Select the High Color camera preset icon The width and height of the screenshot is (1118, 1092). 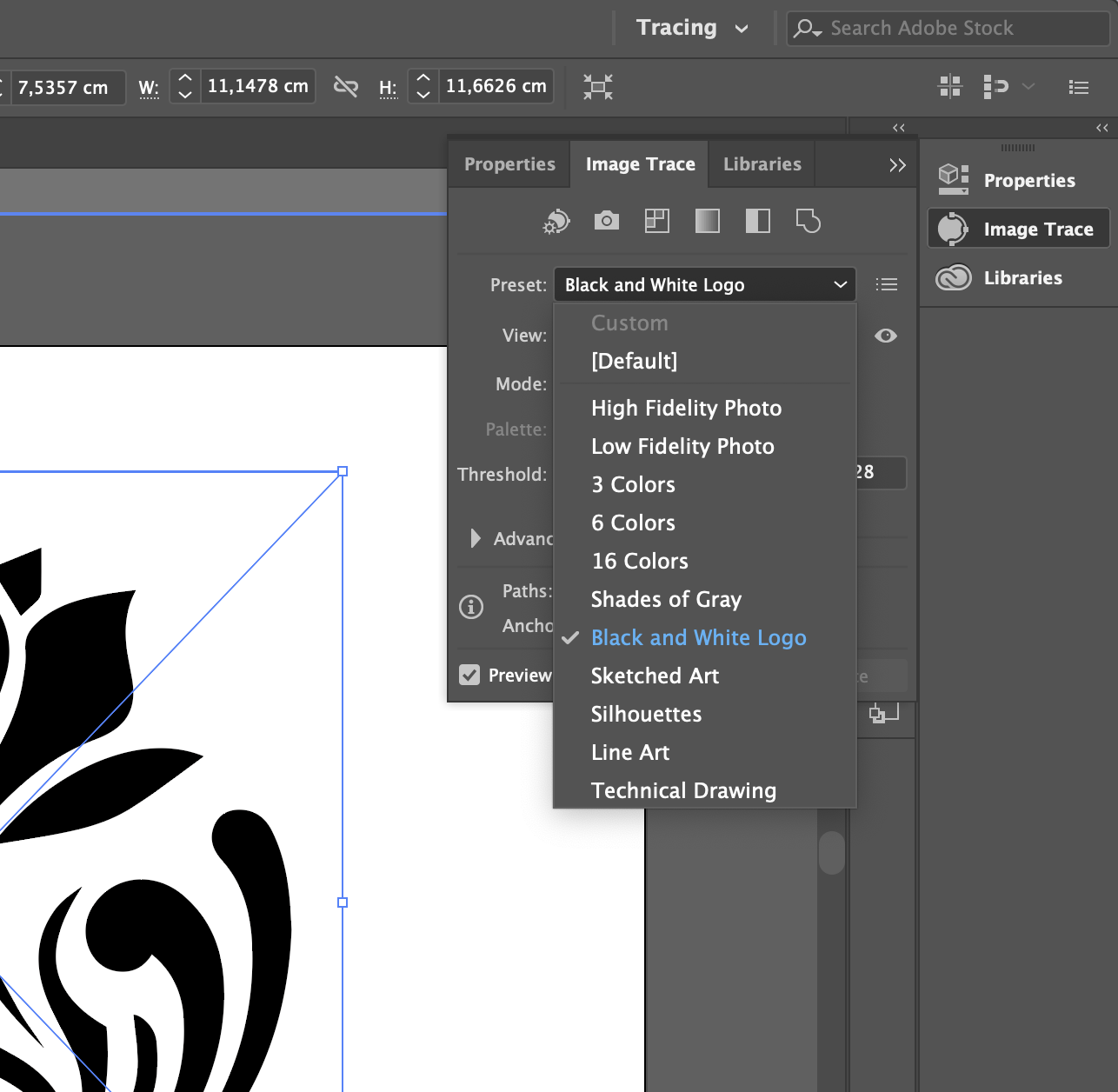(607, 221)
